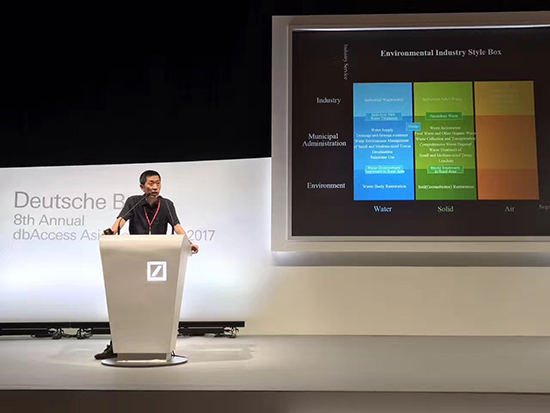Click the Deutsche Bank logo on podium
550x413 pixels.
pyautogui.click(x=156, y=271)
